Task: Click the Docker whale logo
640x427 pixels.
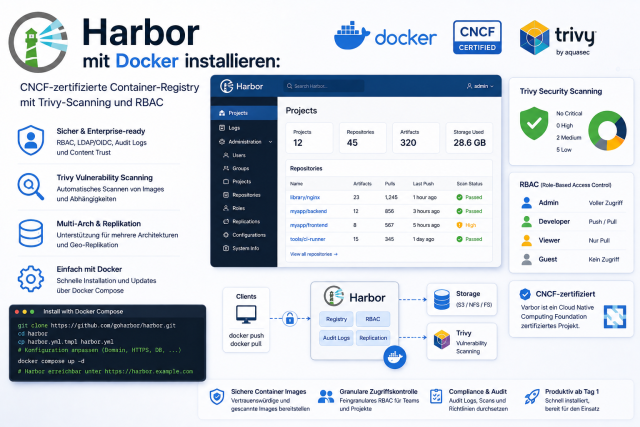Action: click(351, 36)
